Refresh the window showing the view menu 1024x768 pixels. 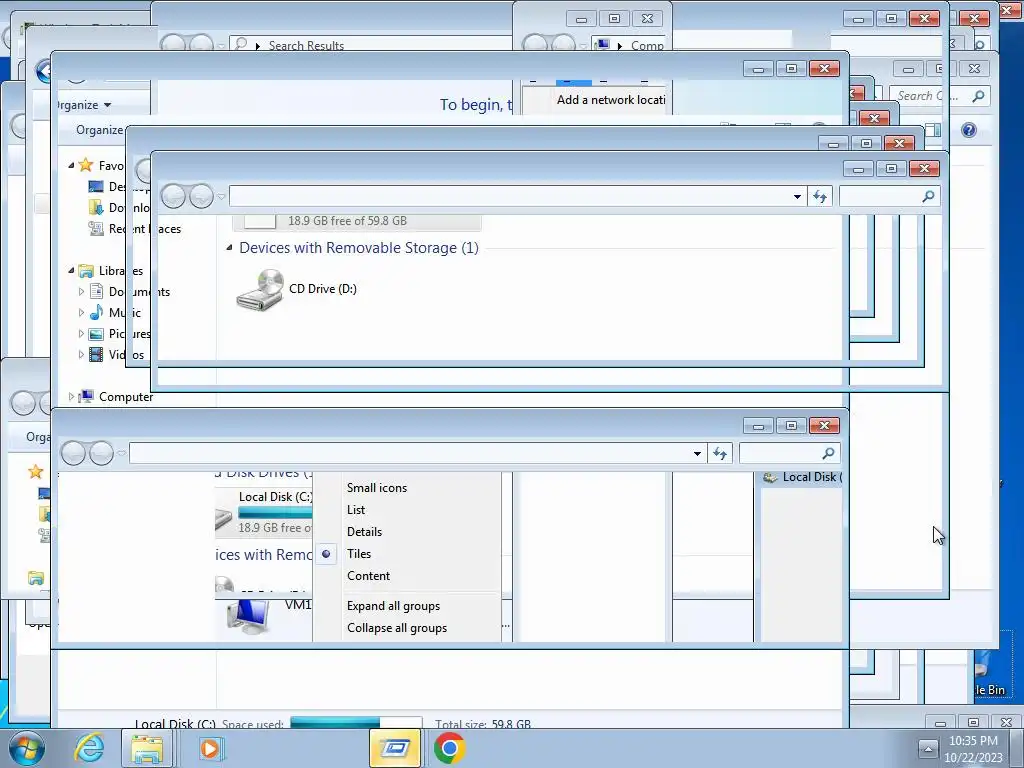point(720,453)
